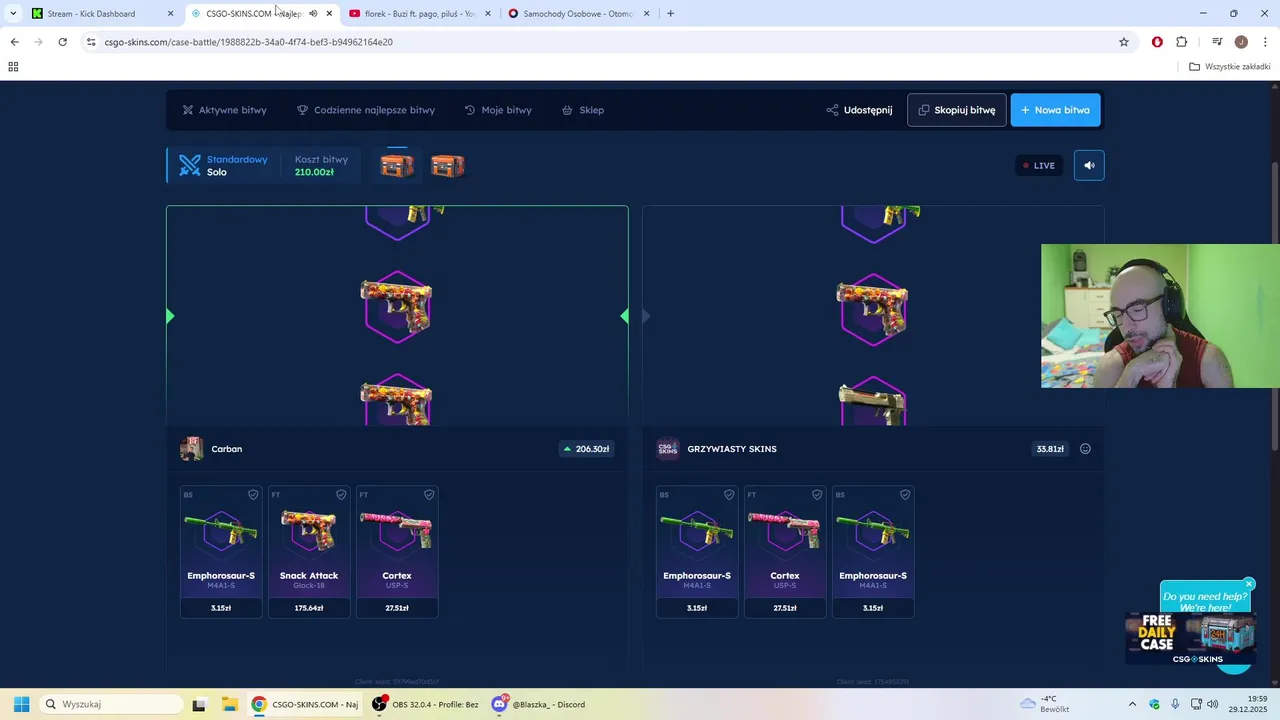Screen dimensions: 1280x720
Task: Show hidden system tray icons
Action: pos(1132,704)
